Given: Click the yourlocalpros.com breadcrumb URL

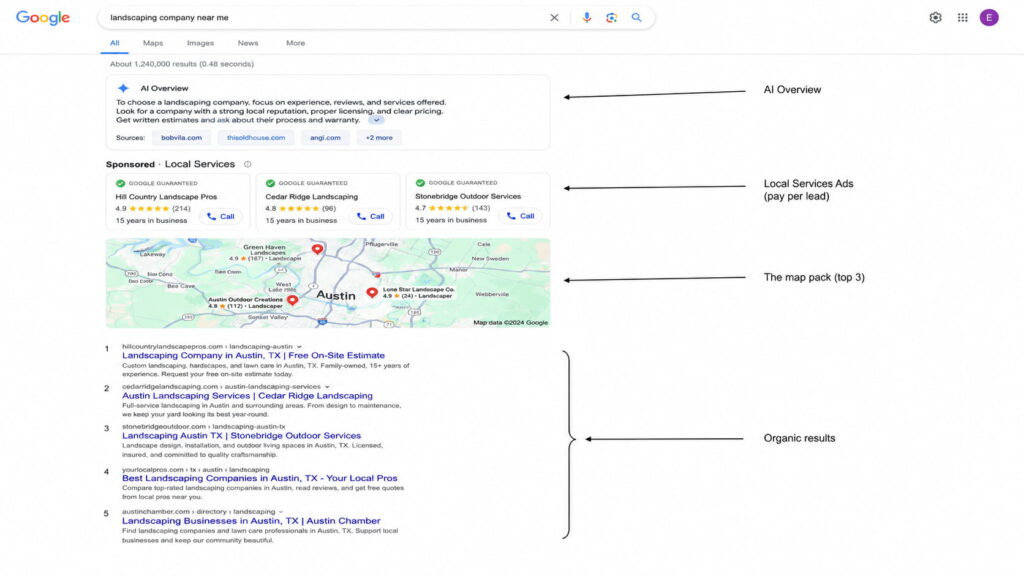Looking at the screenshot, I should tap(196, 470).
